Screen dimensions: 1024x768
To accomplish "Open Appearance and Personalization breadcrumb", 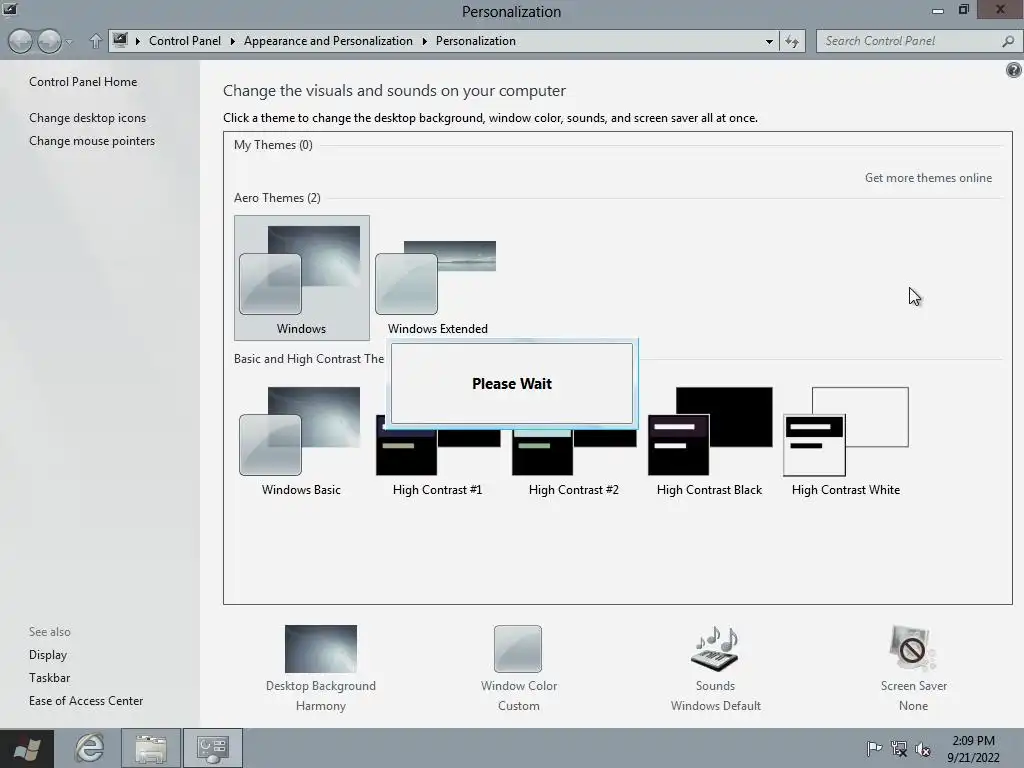I will tap(328, 40).
